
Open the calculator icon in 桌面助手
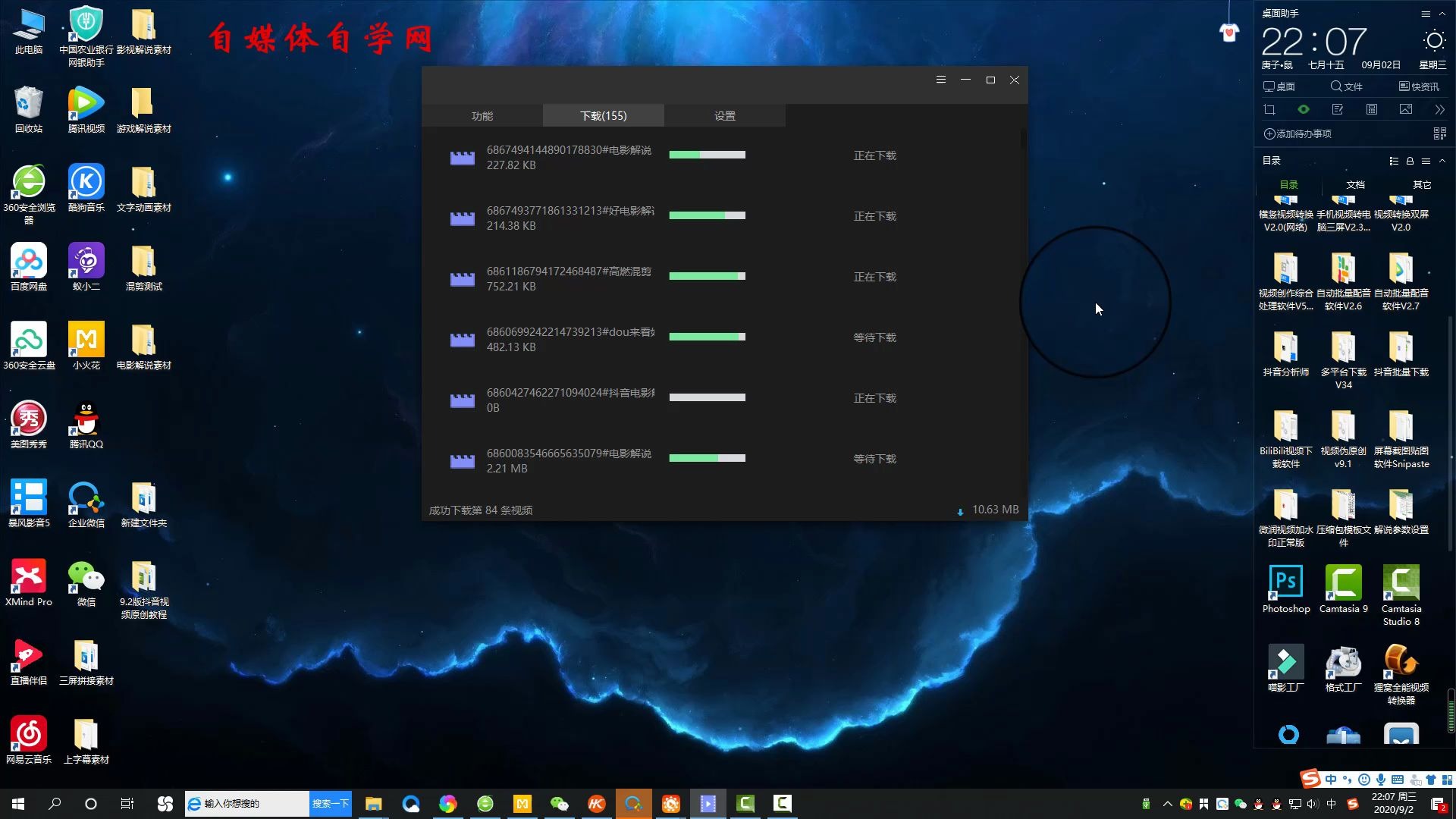[1371, 110]
